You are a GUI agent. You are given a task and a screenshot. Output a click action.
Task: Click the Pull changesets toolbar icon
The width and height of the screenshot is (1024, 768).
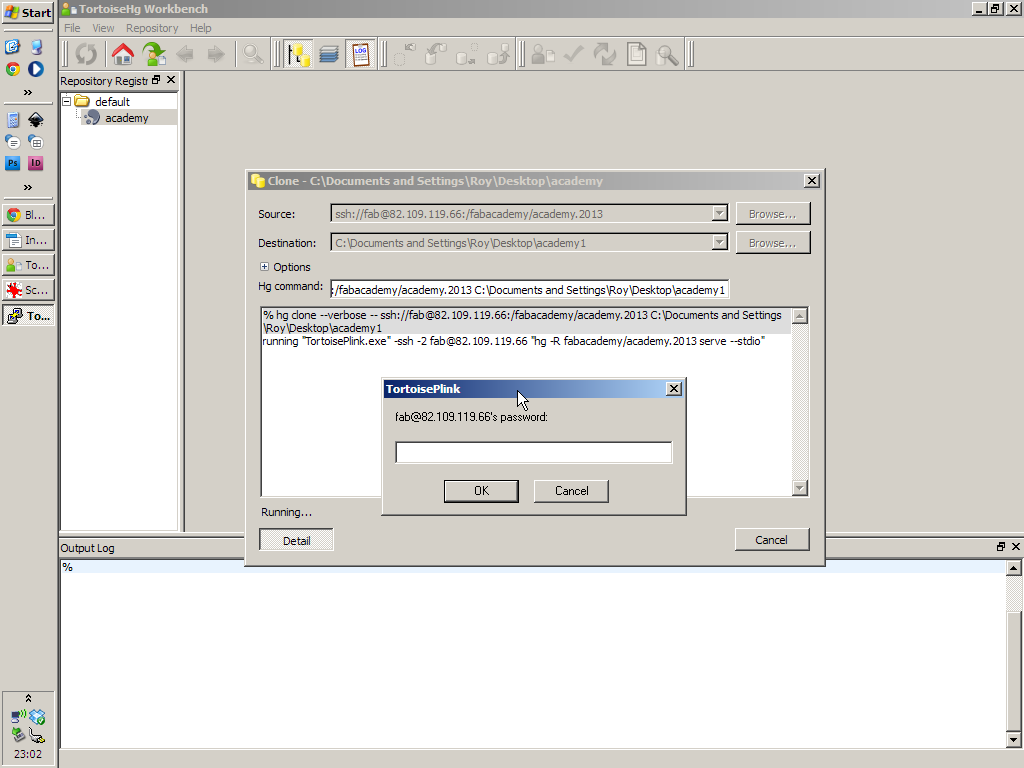pyautogui.click(x=436, y=54)
